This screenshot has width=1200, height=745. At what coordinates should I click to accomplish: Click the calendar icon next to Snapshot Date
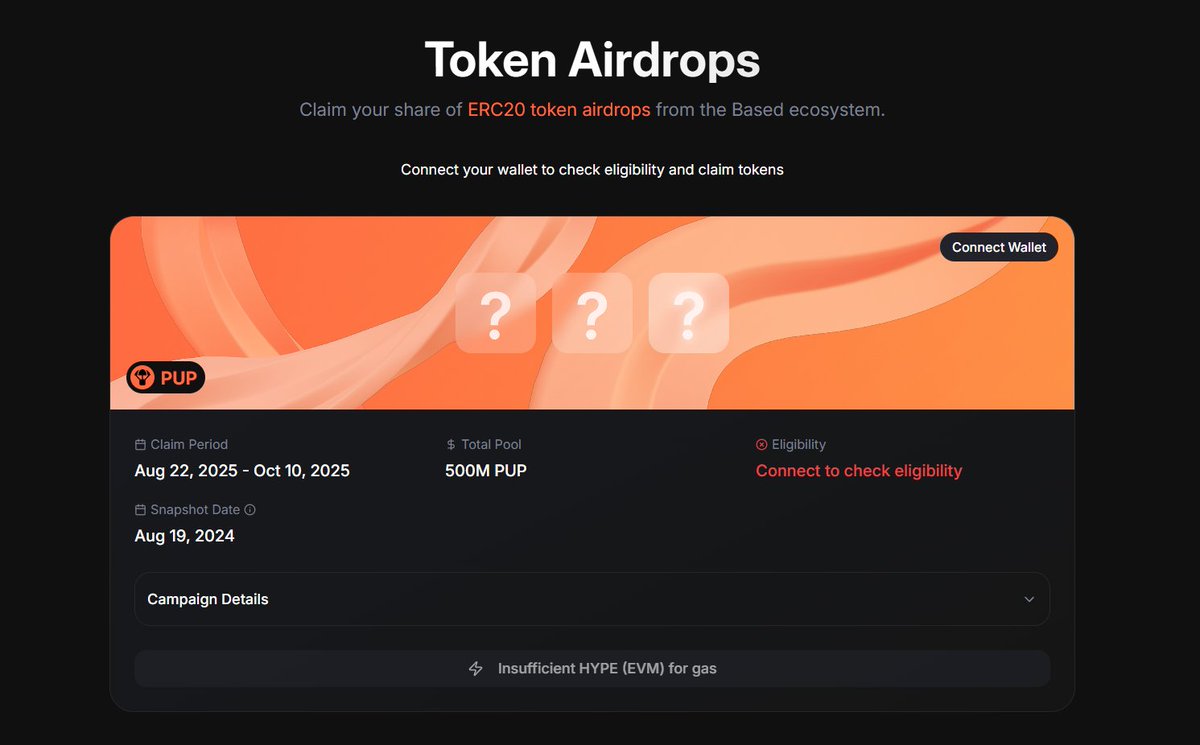coord(140,510)
